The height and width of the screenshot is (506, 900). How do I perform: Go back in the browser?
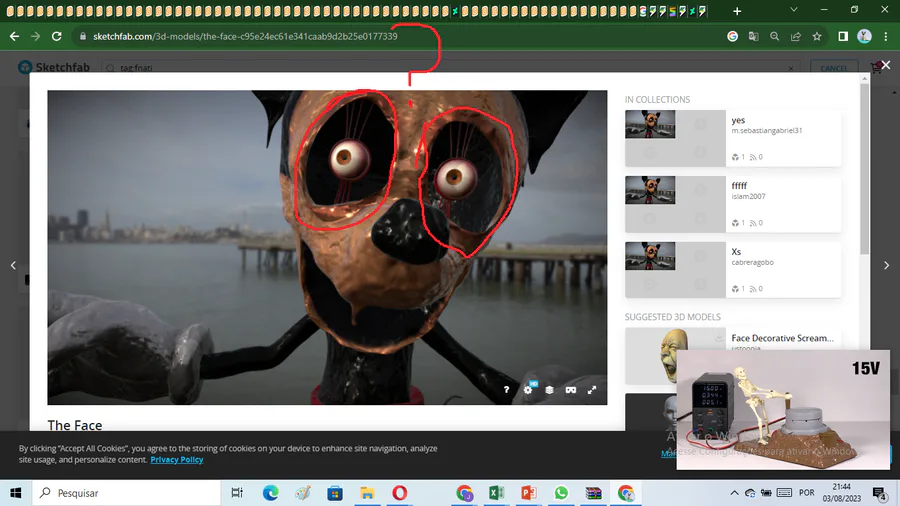click(14, 36)
